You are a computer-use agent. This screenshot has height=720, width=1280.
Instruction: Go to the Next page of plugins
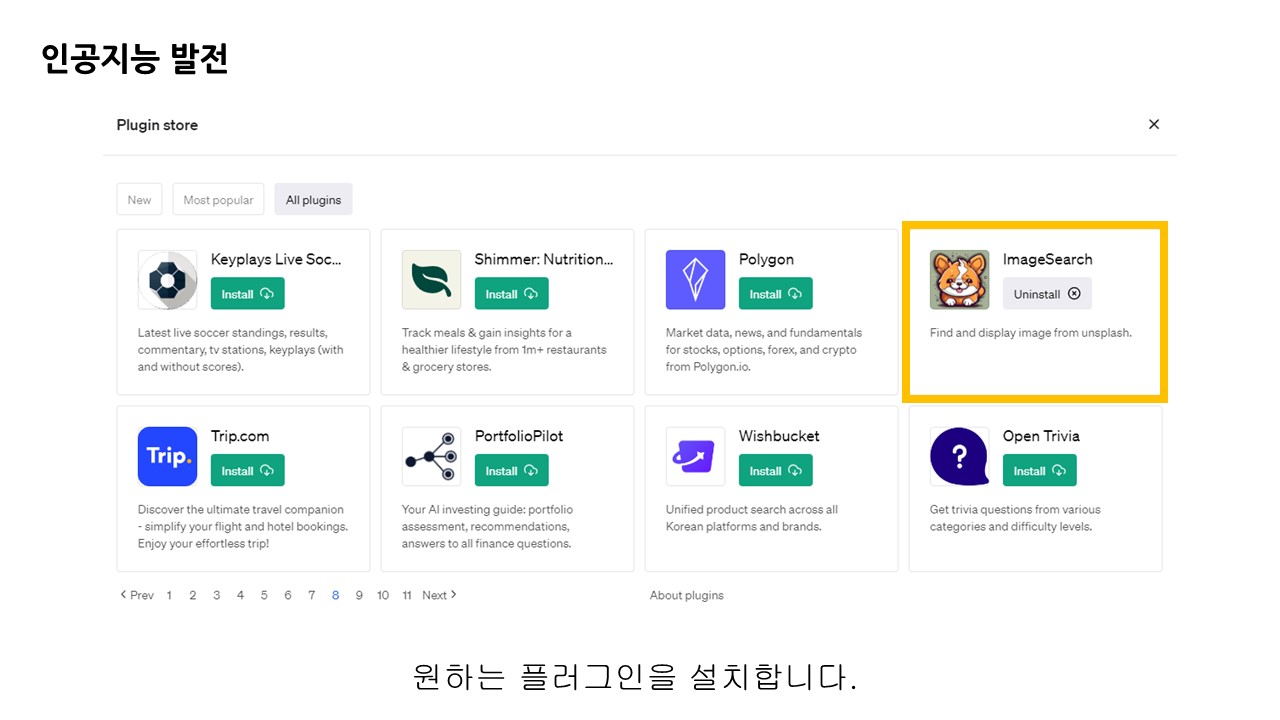(440, 595)
